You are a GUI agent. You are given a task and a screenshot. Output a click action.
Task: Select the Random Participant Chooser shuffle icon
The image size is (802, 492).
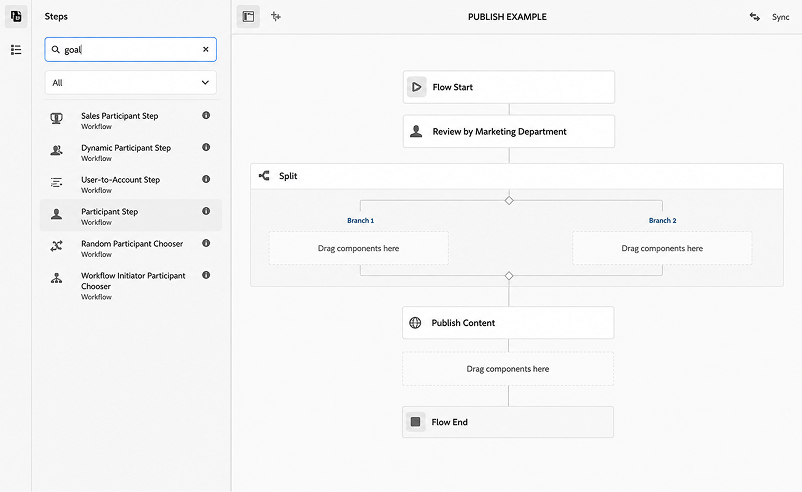tap(56, 246)
